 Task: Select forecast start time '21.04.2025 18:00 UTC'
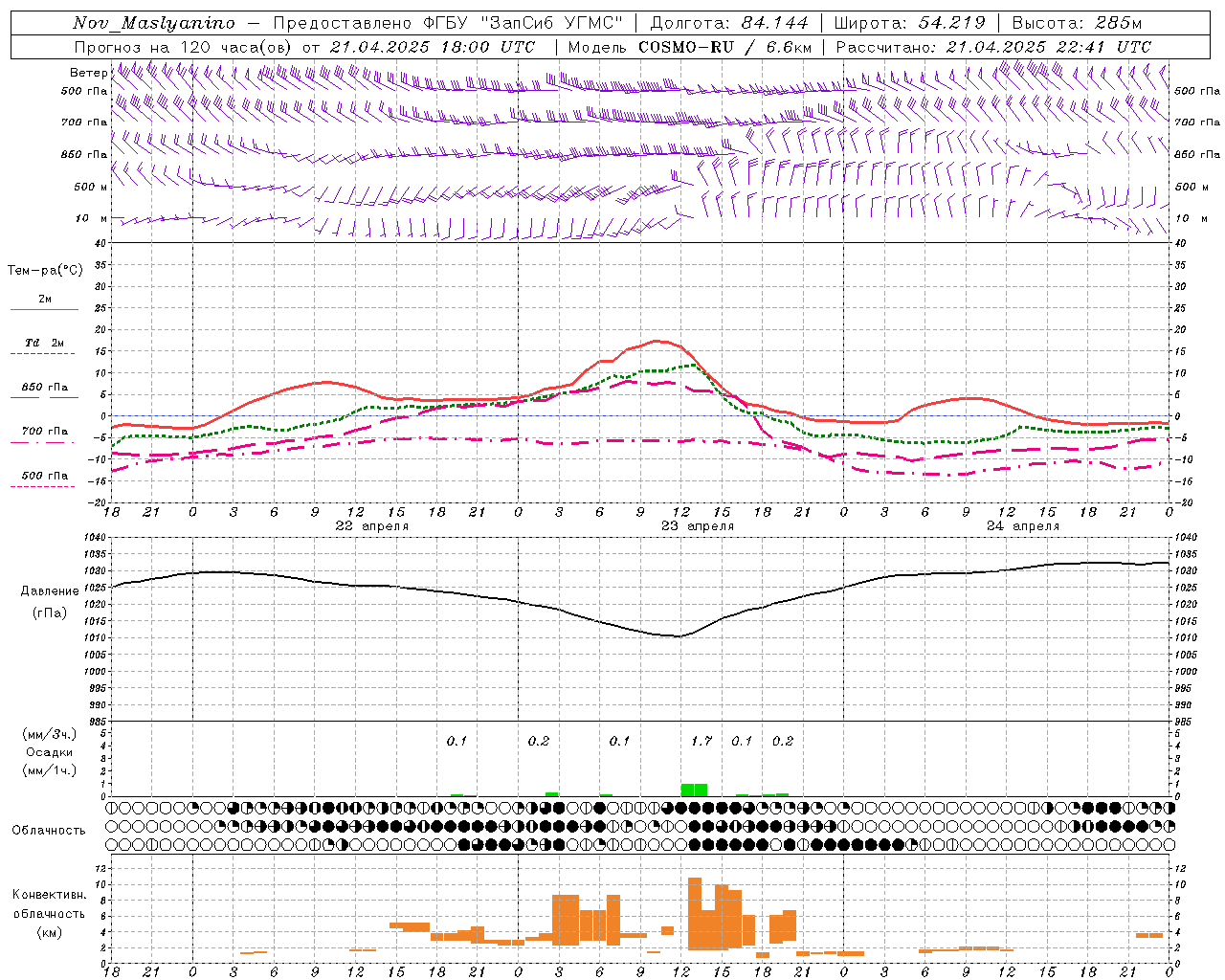[x=433, y=47]
